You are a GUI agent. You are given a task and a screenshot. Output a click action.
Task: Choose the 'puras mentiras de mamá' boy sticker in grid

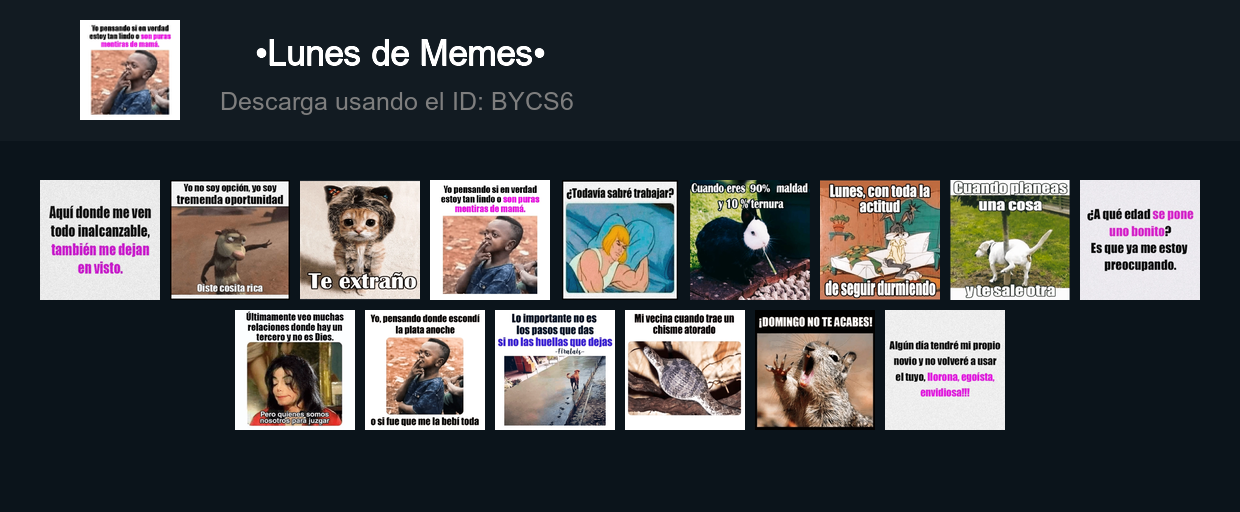coord(490,240)
